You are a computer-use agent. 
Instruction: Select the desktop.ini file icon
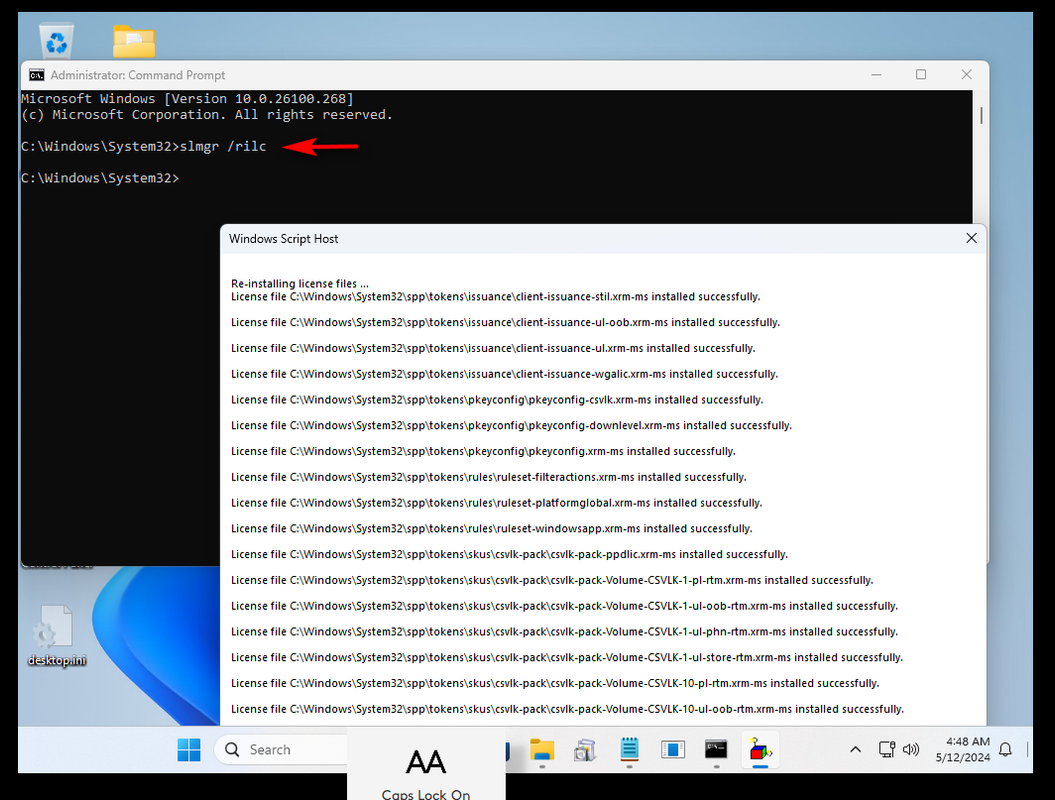pos(57,636)
